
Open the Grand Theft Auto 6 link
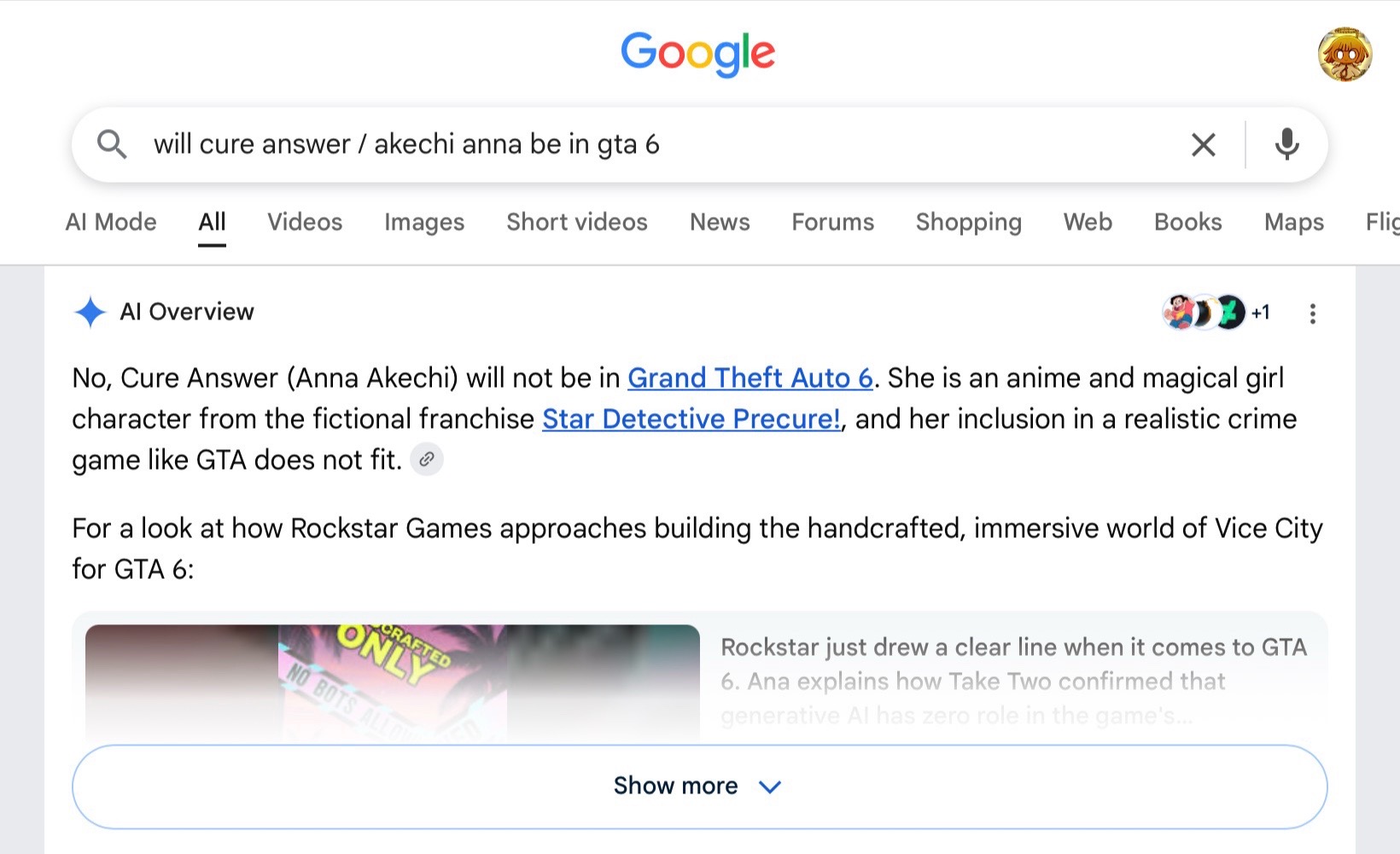(750, 378)
